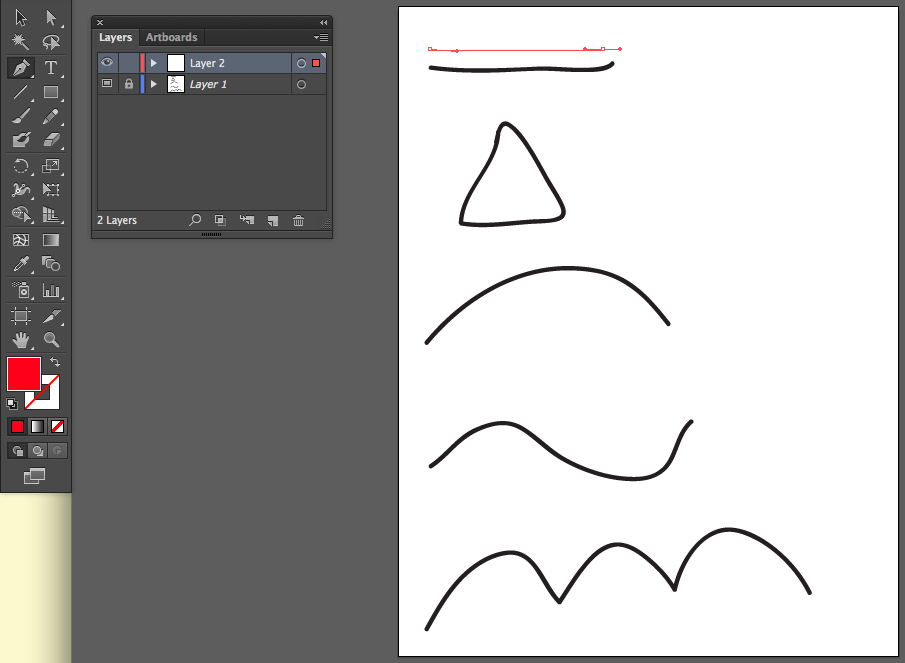Screen dimensions: 905x663
Task: Click the red Fill color swatch
Action: click(23, 373)
